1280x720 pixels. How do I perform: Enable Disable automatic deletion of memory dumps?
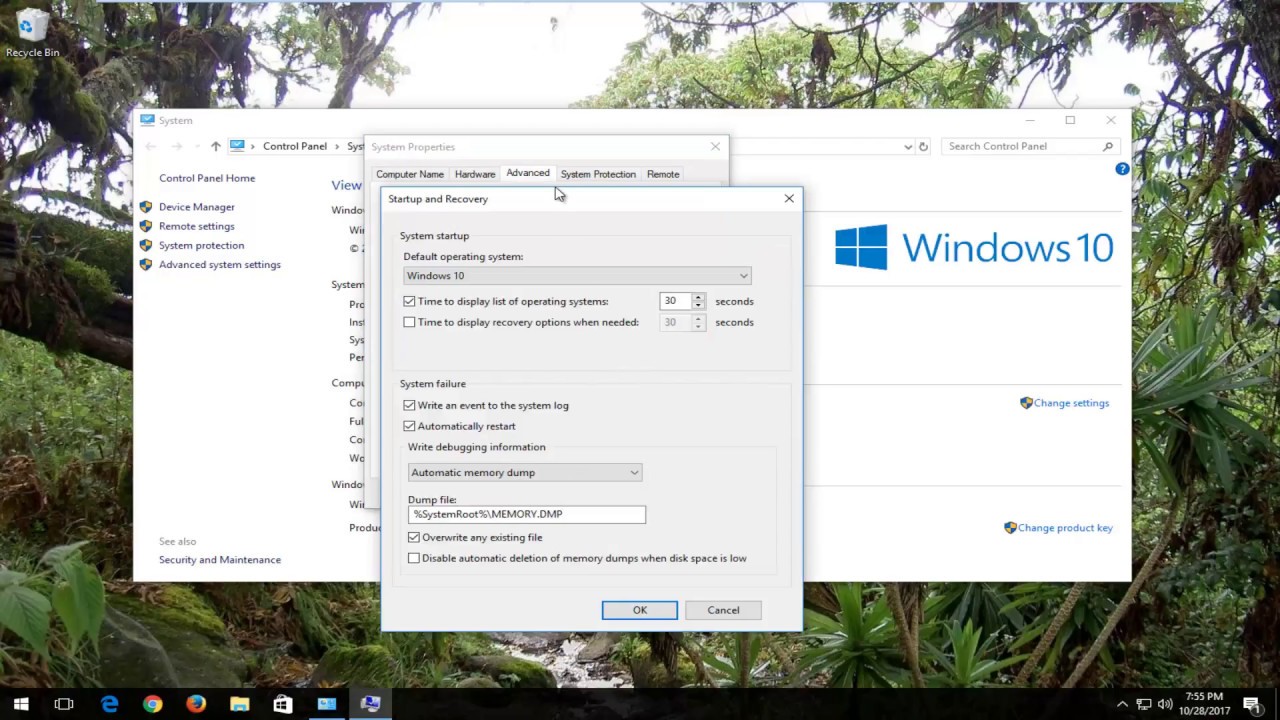point(413,558)
